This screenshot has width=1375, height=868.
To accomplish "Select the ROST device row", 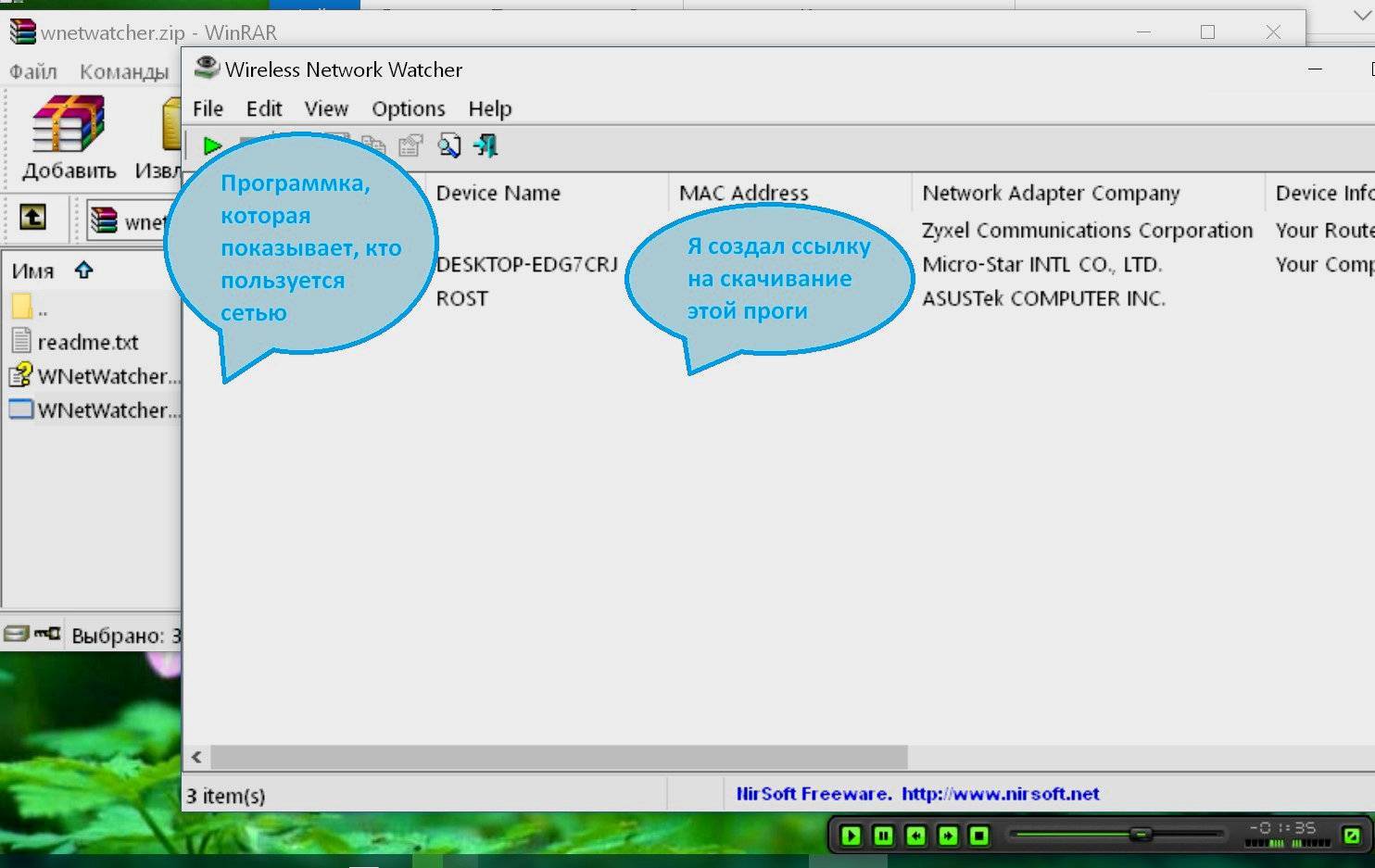I will pyautogui.click(x=461, y=298).
